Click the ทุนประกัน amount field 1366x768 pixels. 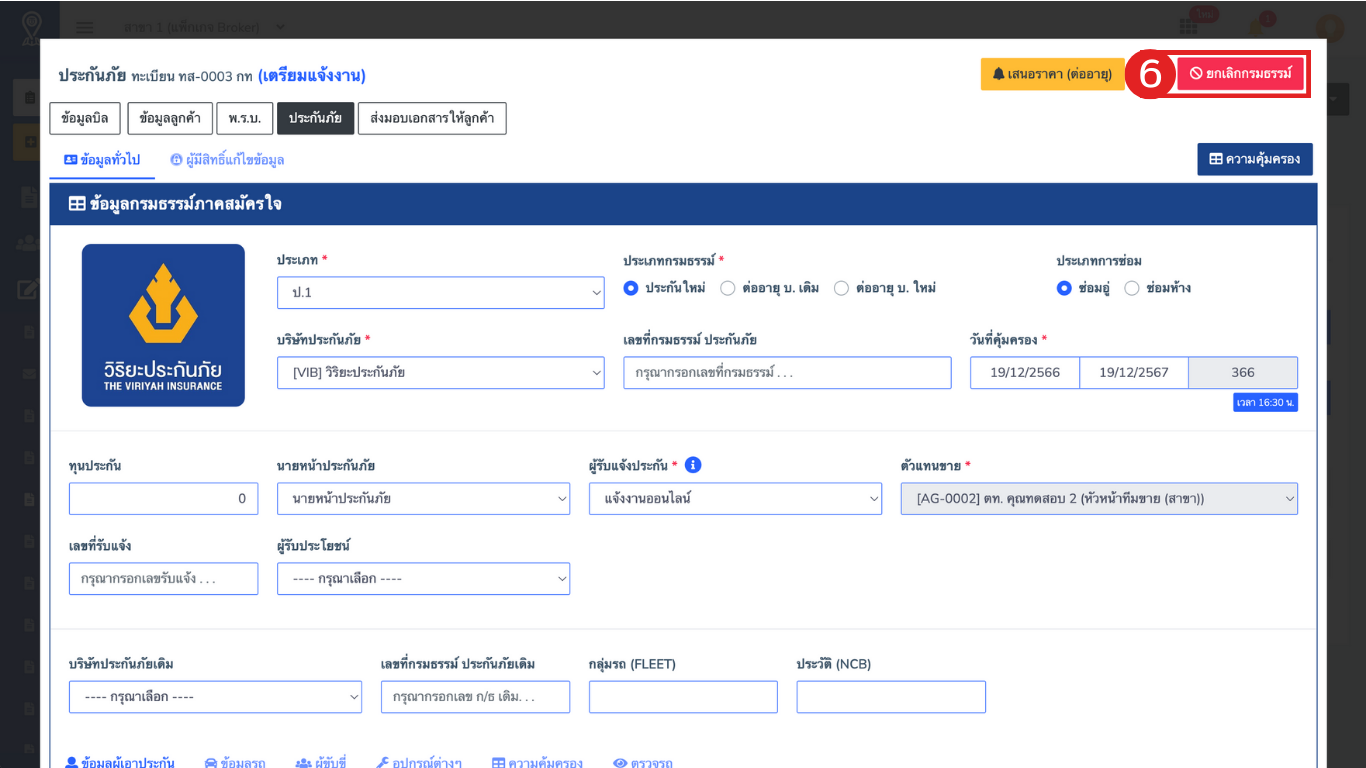point(163,498)
